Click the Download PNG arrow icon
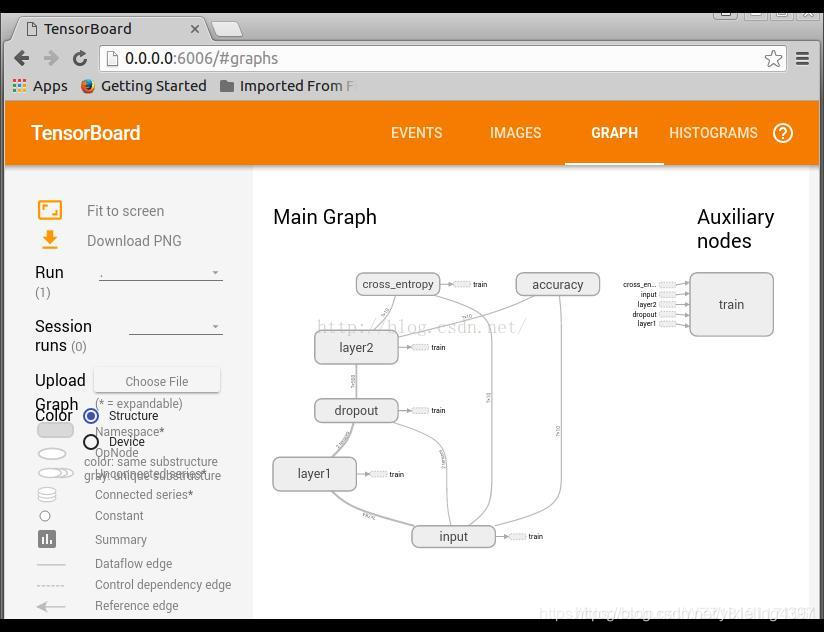Viewport: 824px width, 632px height. pyautogui.click(x=50, y=240)
